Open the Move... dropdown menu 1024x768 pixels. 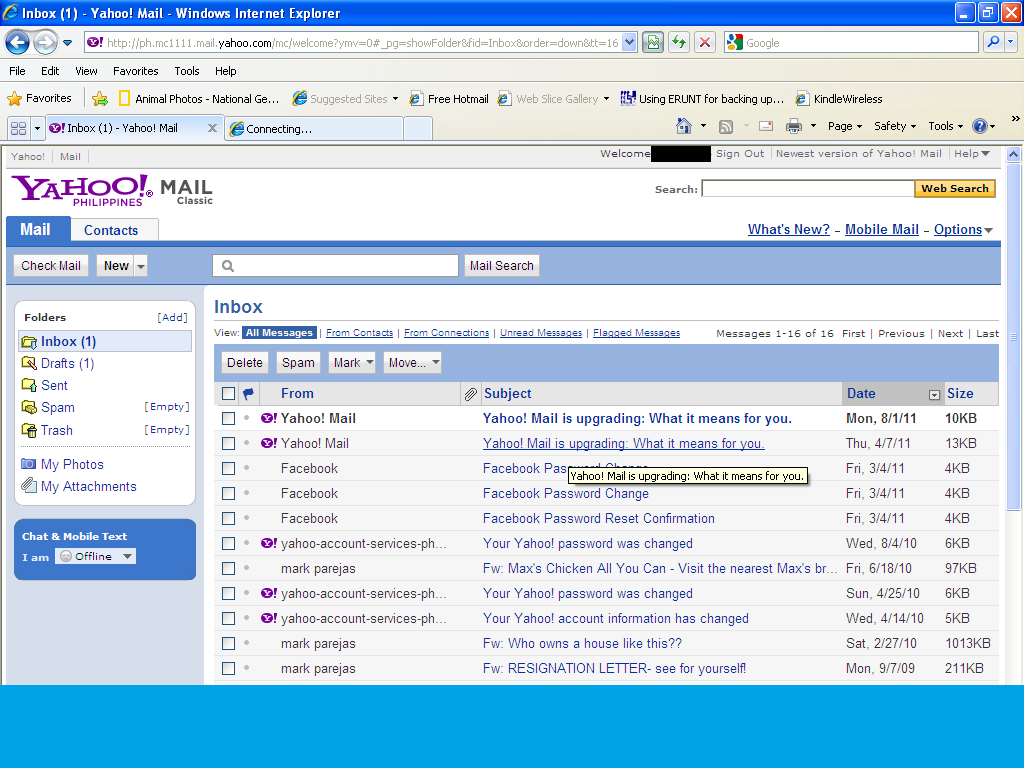pyautogui.click(x=413, y=363)
